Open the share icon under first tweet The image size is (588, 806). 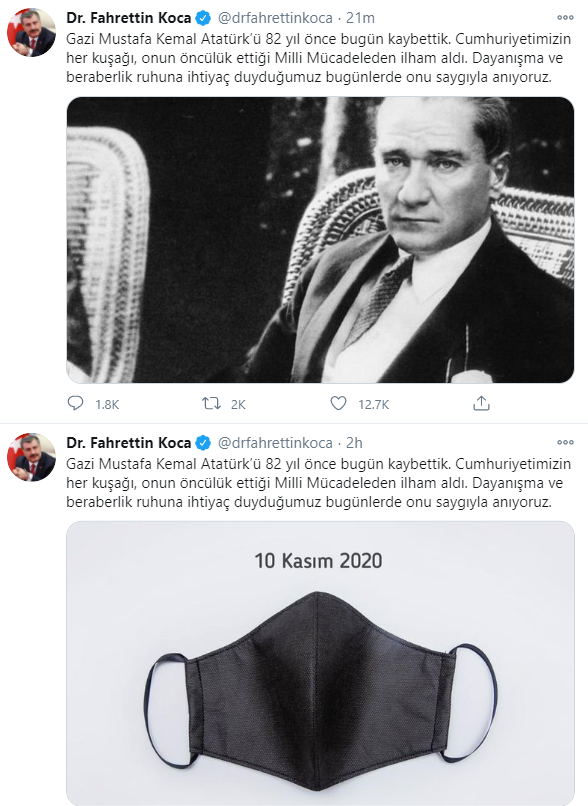(481, 404)
